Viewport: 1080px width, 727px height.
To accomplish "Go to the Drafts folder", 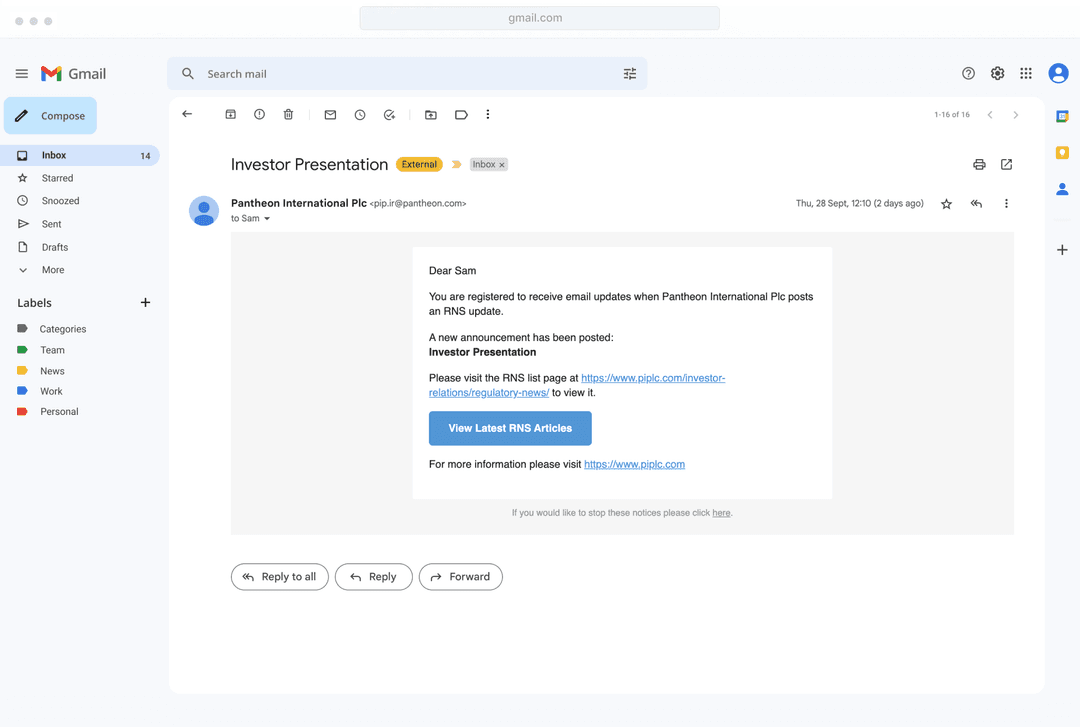I will click(55, 247).
